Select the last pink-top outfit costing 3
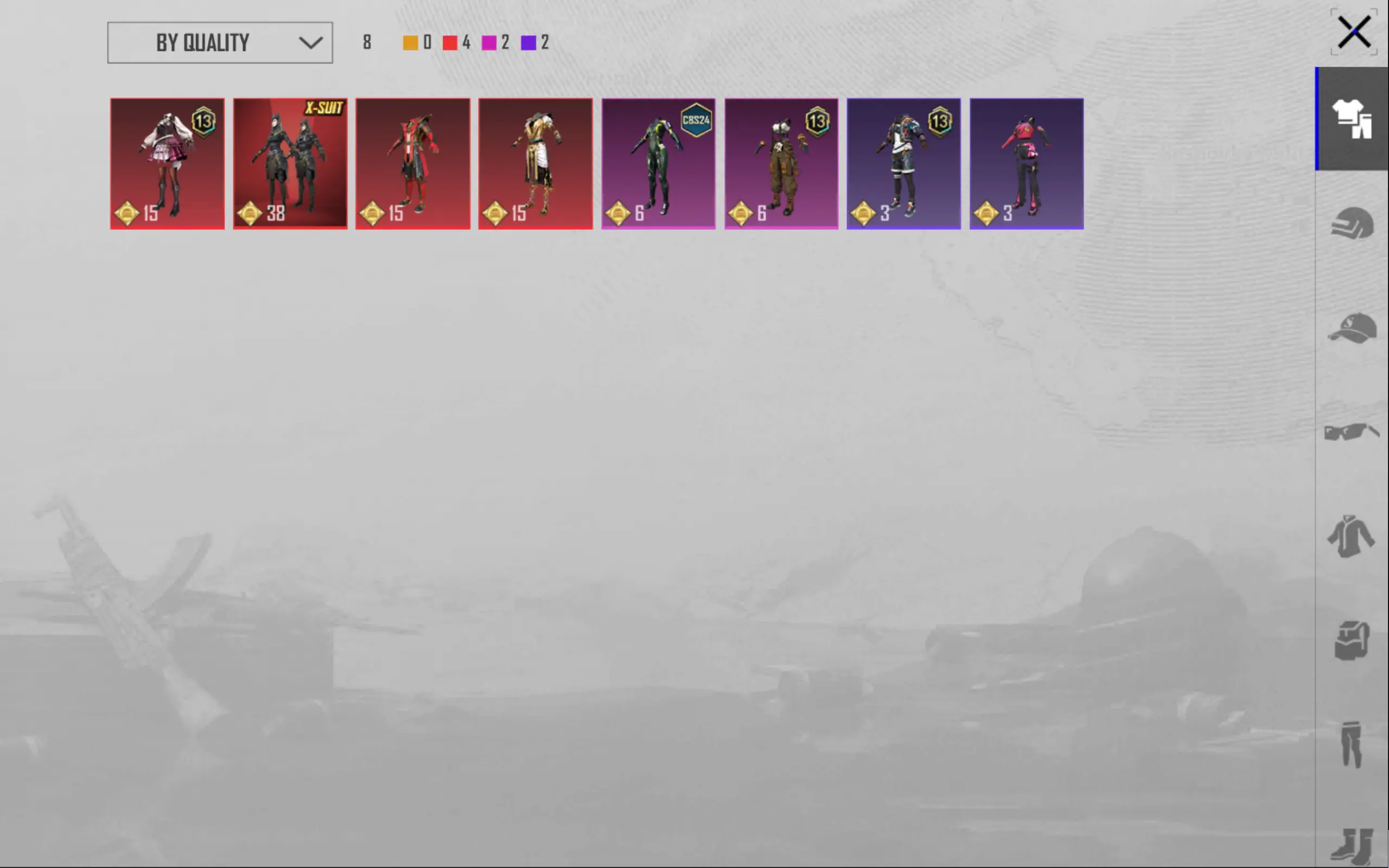The image size is (1389, 868). point(1026,164)
